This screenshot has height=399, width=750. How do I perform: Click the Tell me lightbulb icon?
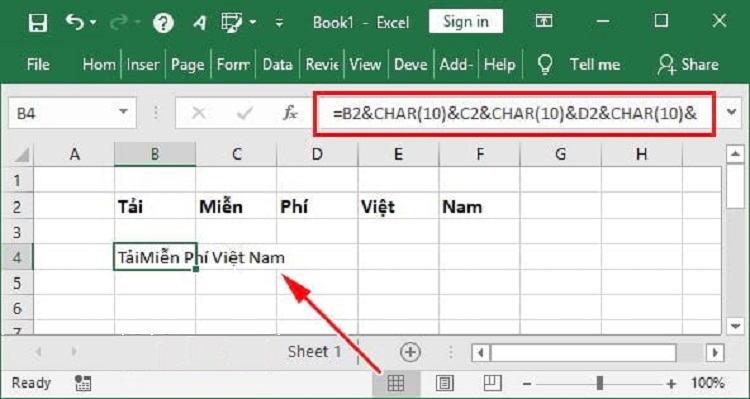tap(545, 64)
